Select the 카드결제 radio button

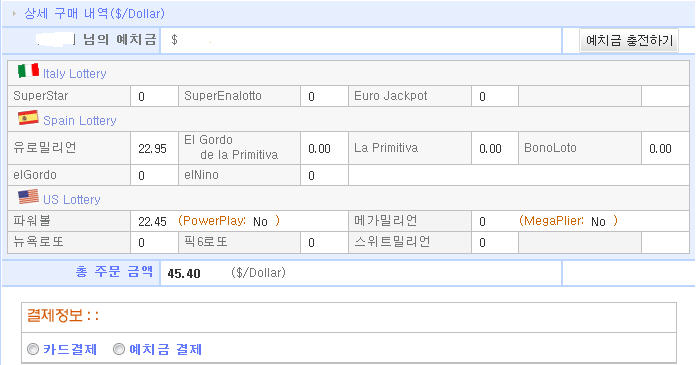tap(33, 349)
